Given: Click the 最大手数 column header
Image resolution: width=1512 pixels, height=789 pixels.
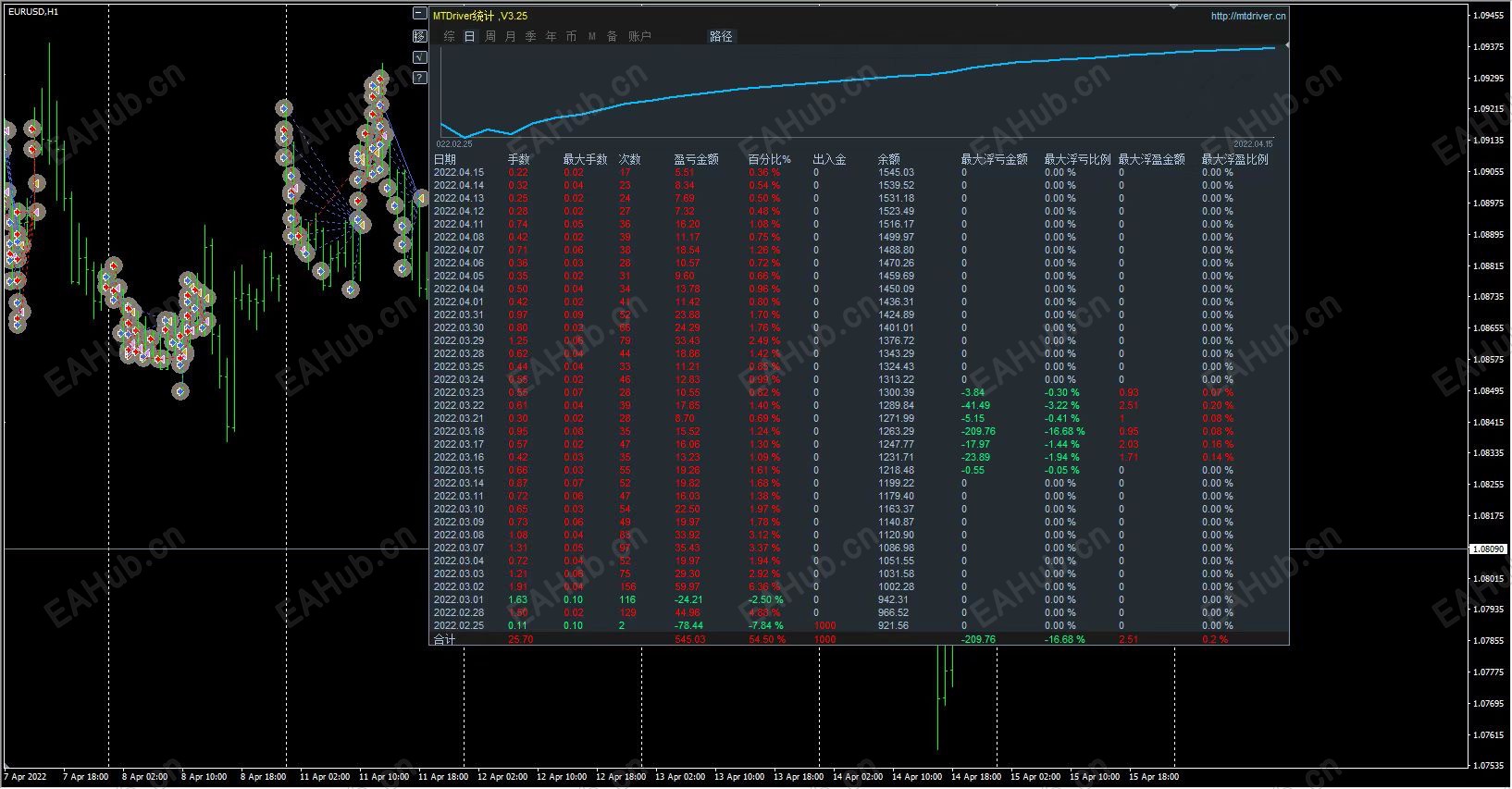Looking at the screenshot, I should click(586, 159).
